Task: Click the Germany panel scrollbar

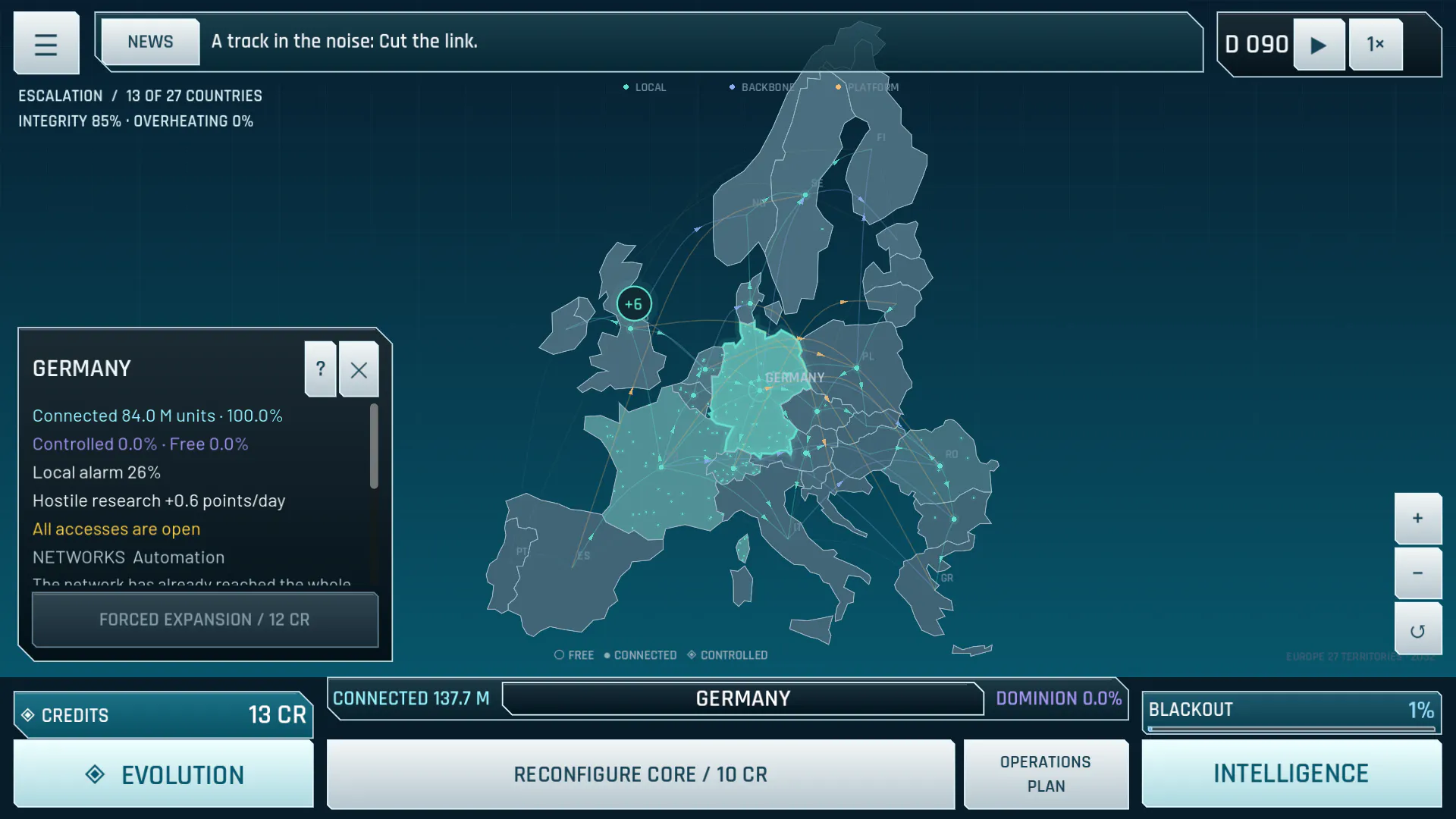Action: pyautogui.click(x=374, y=446)
